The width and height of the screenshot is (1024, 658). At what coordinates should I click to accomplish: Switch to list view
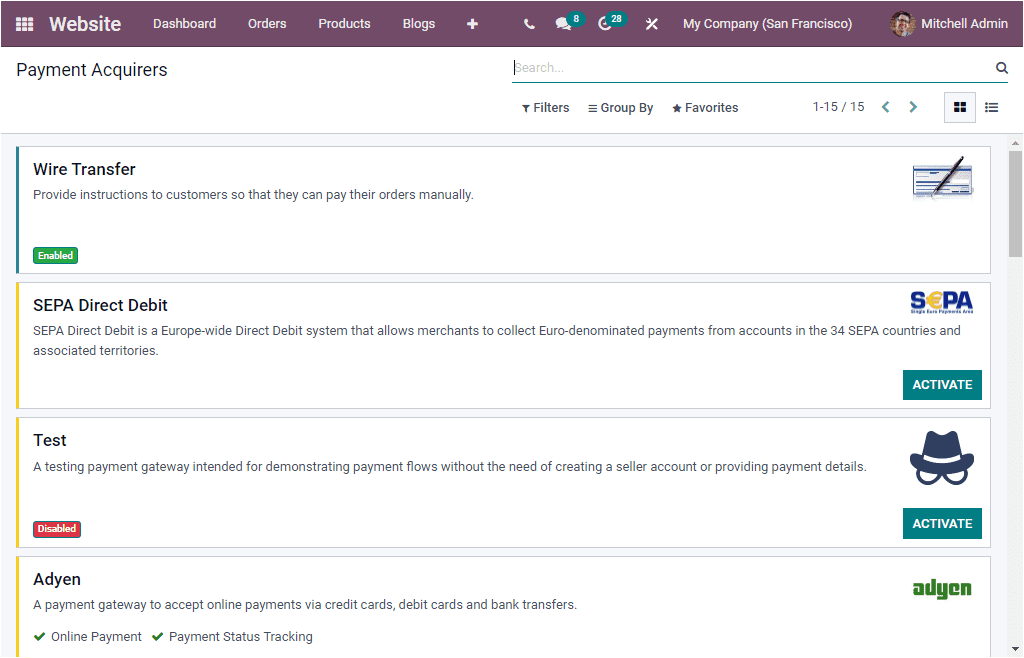point(991,107)
